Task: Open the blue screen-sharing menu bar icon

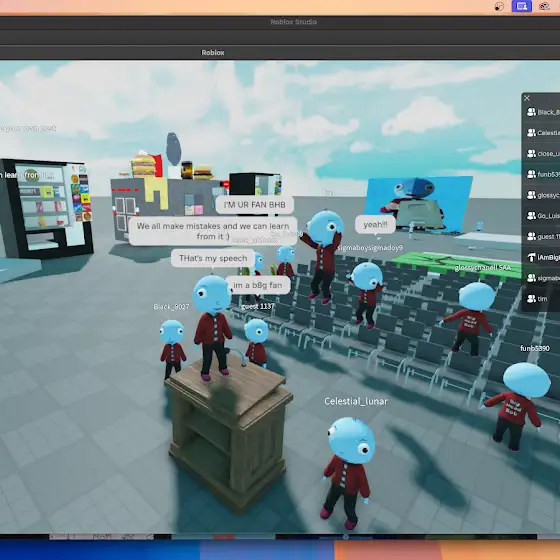Action: 521,6
